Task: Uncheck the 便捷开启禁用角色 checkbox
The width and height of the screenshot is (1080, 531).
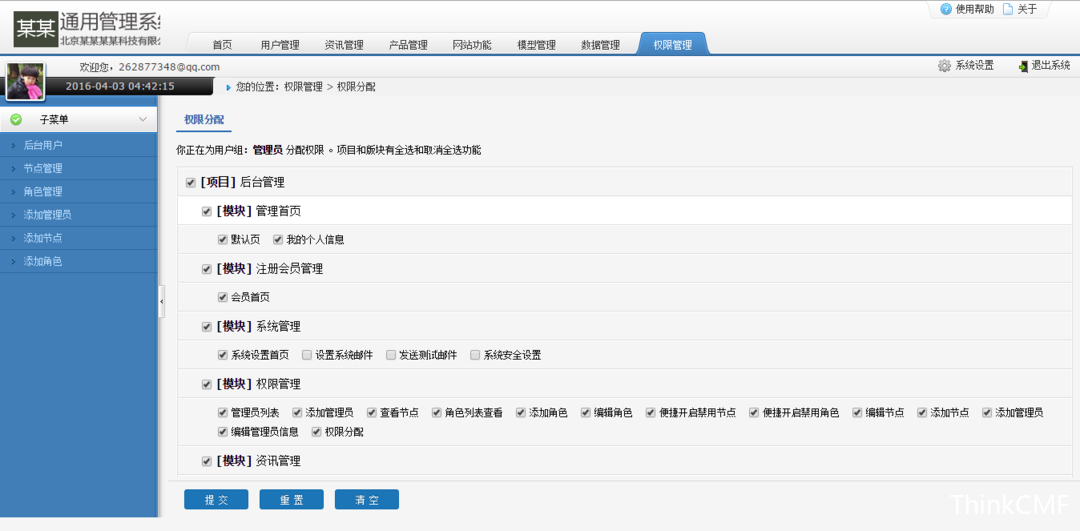Action: [754, 413]
